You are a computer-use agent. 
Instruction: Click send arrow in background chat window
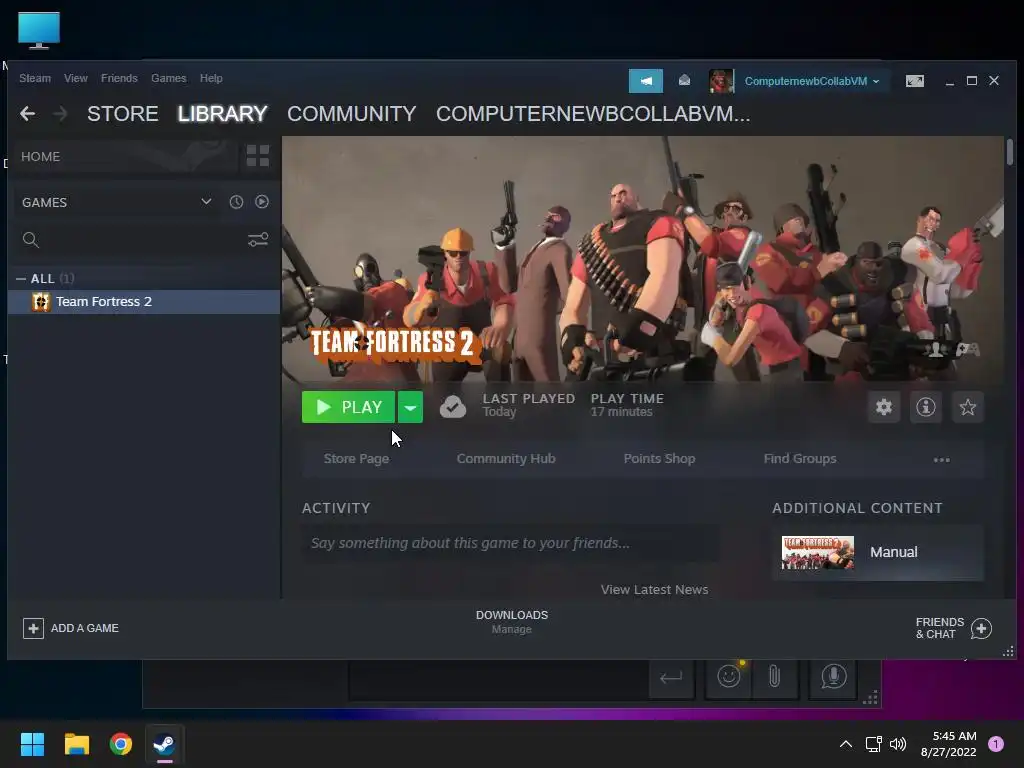click(671, 678)
